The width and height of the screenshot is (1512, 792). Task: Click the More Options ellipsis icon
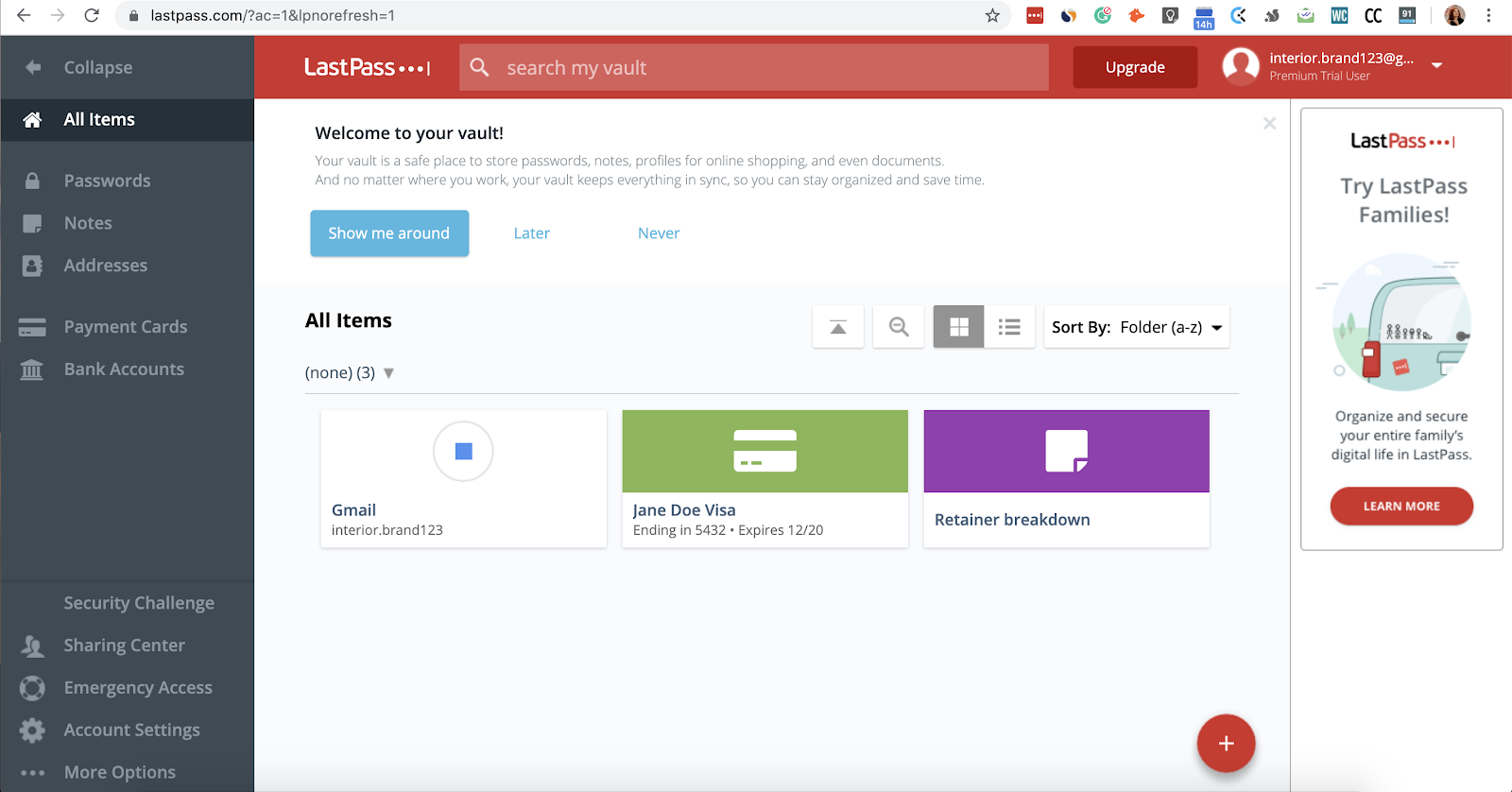tap(32, 773)
